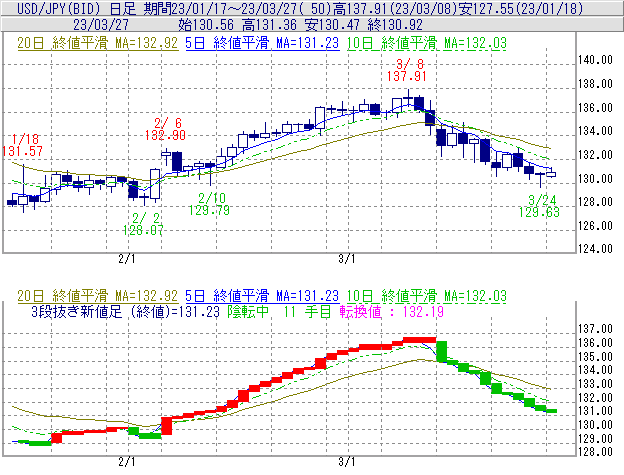
Task: Click the 124.00 label on the price axis
Action: point(595,249)
